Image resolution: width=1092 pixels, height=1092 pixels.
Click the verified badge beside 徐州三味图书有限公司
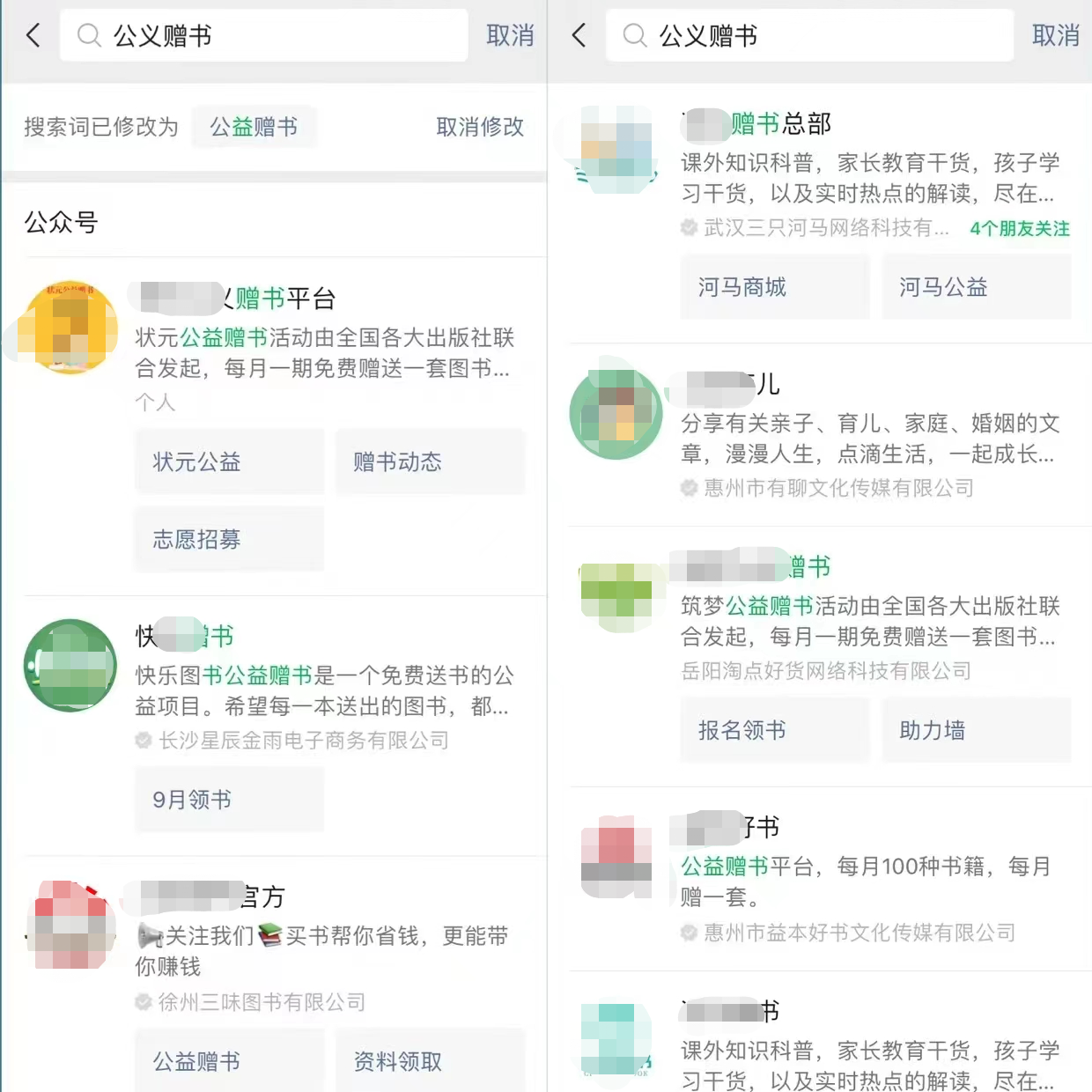click(x=143, y=1002)
